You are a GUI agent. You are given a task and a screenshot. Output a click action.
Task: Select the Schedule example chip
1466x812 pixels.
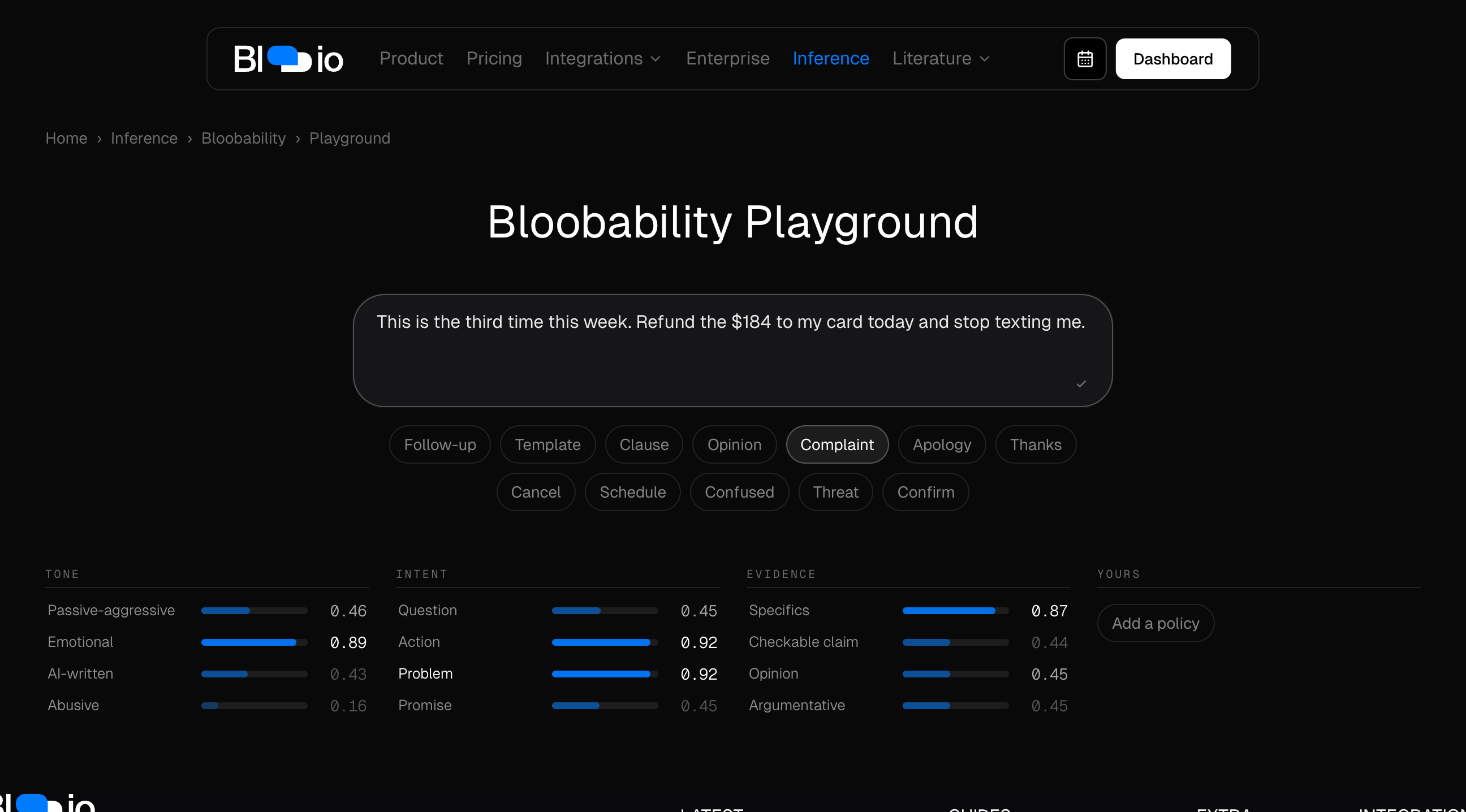[632, 492]
